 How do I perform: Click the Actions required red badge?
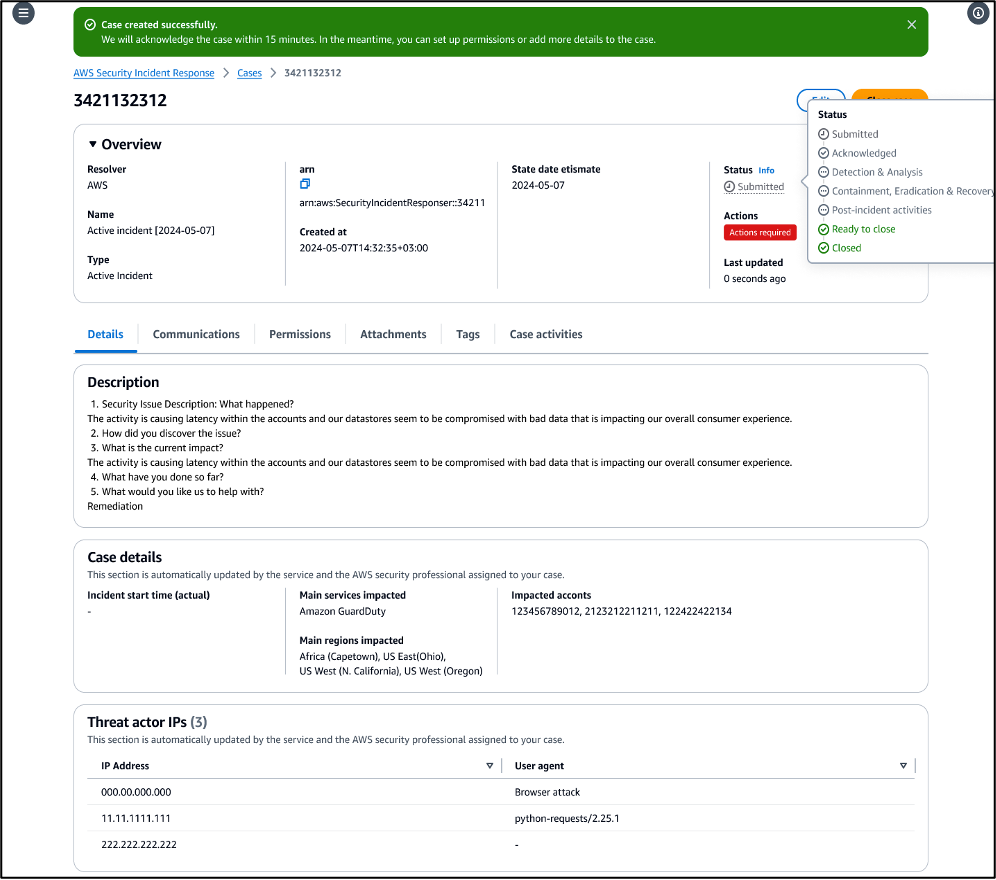760,233
